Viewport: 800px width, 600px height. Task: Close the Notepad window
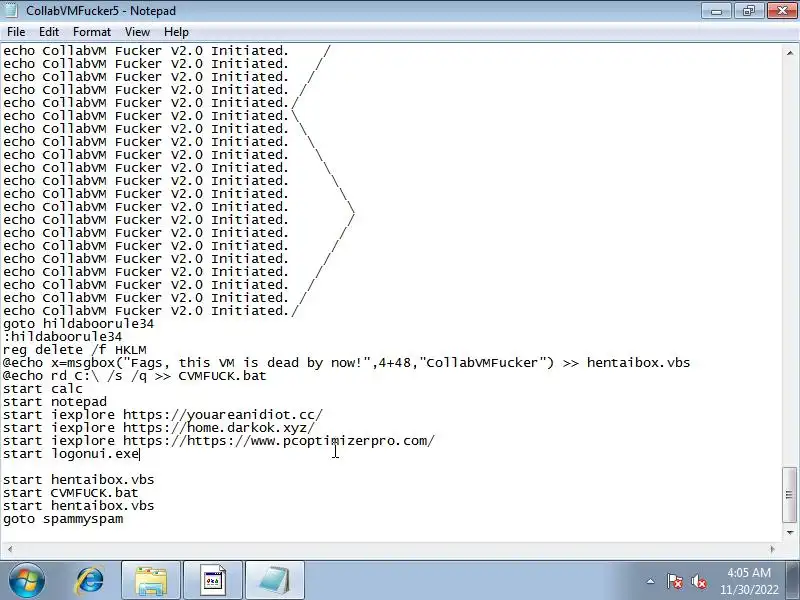coord(782,10)
